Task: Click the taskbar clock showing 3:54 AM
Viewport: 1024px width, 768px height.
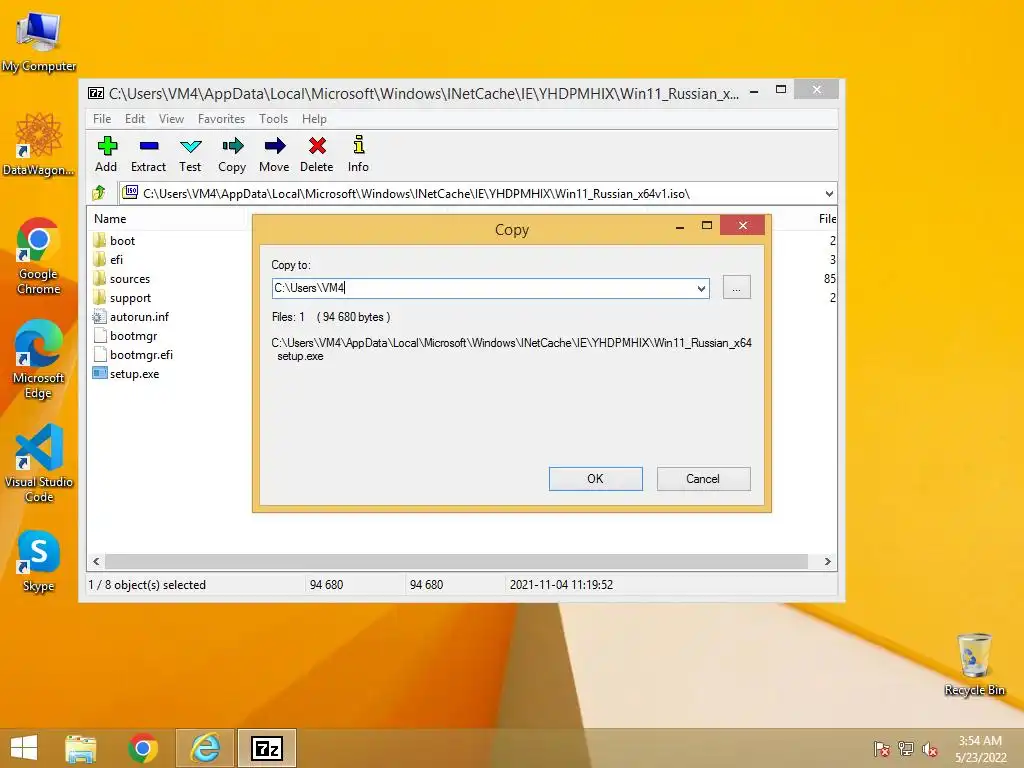Action: [x=980, y=749]
